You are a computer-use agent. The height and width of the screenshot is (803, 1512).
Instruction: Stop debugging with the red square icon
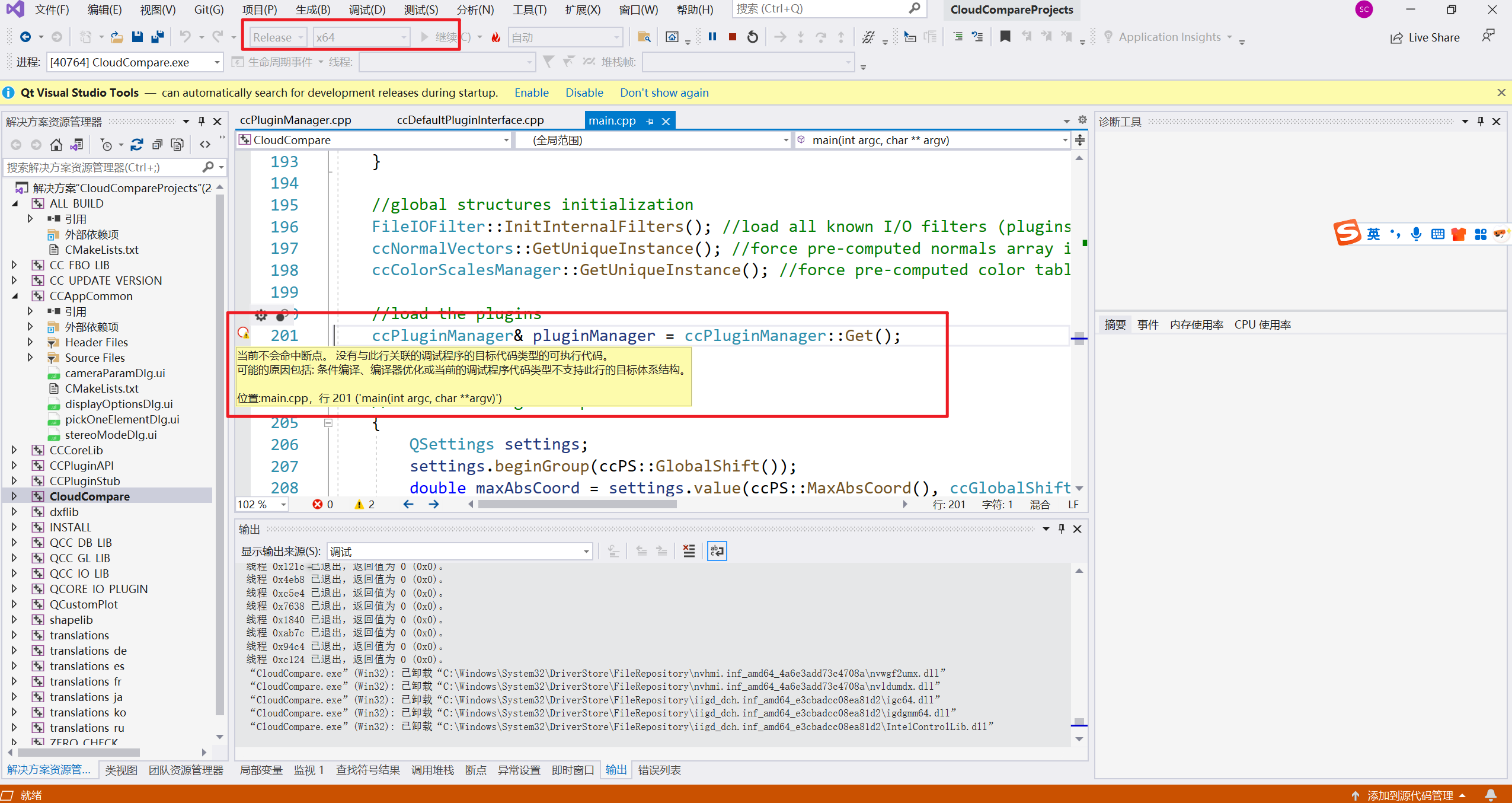coord(733,37)
